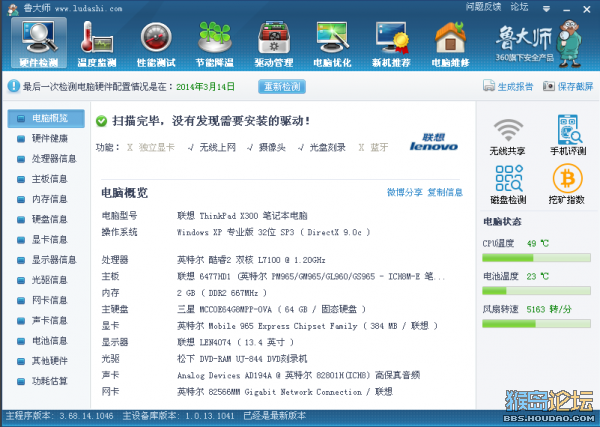The image size is (600, 427).
Task: Click the Mobile 965 Express graphics text
Action: click(x=307, y=326)
